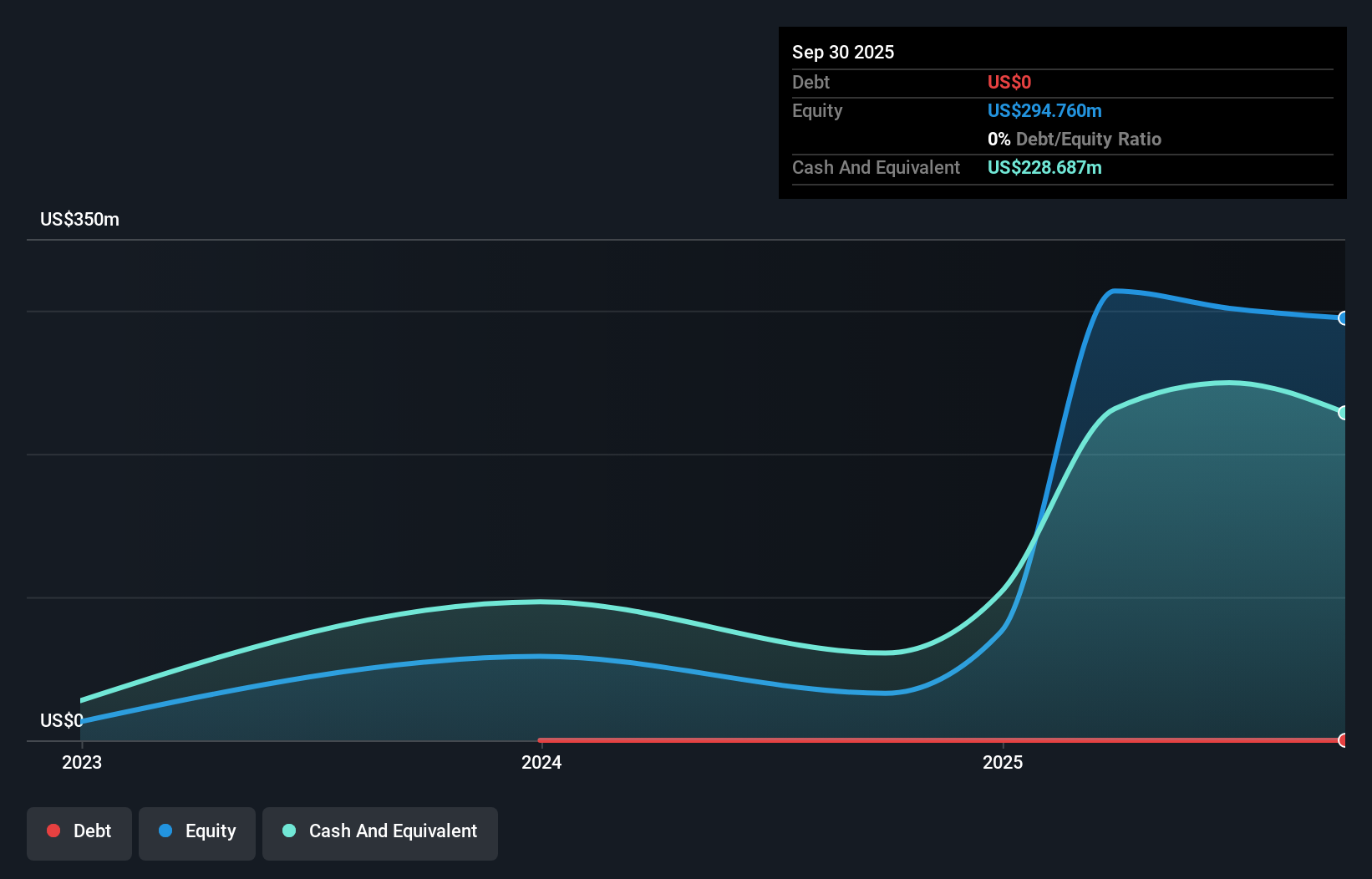The image size is (1372, 879).
Task: Click the Equity row label in tooltip
Action: click(817, 110)
